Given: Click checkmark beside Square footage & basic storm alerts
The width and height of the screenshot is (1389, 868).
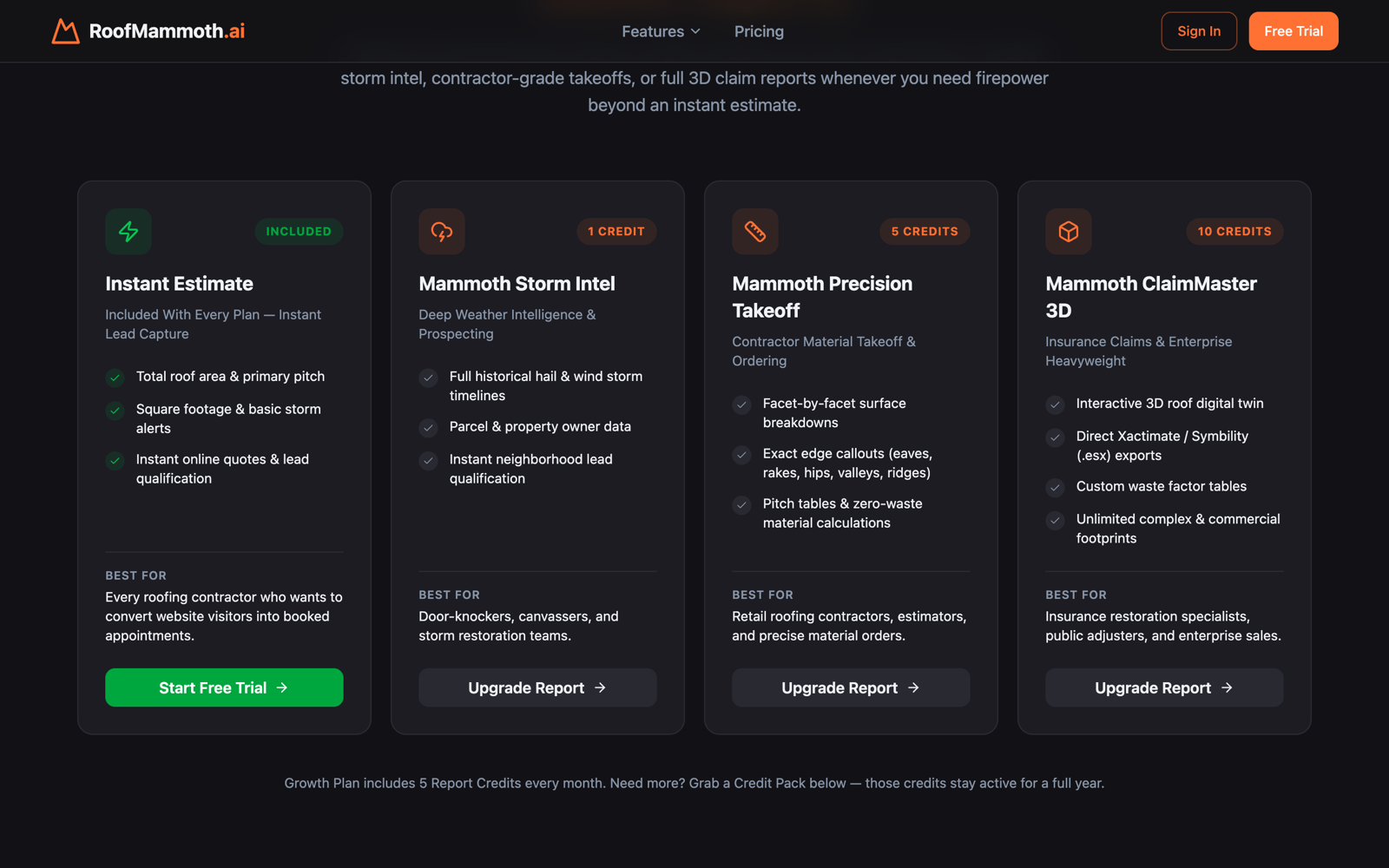Looking at the screenshot, I should [115, 411].
